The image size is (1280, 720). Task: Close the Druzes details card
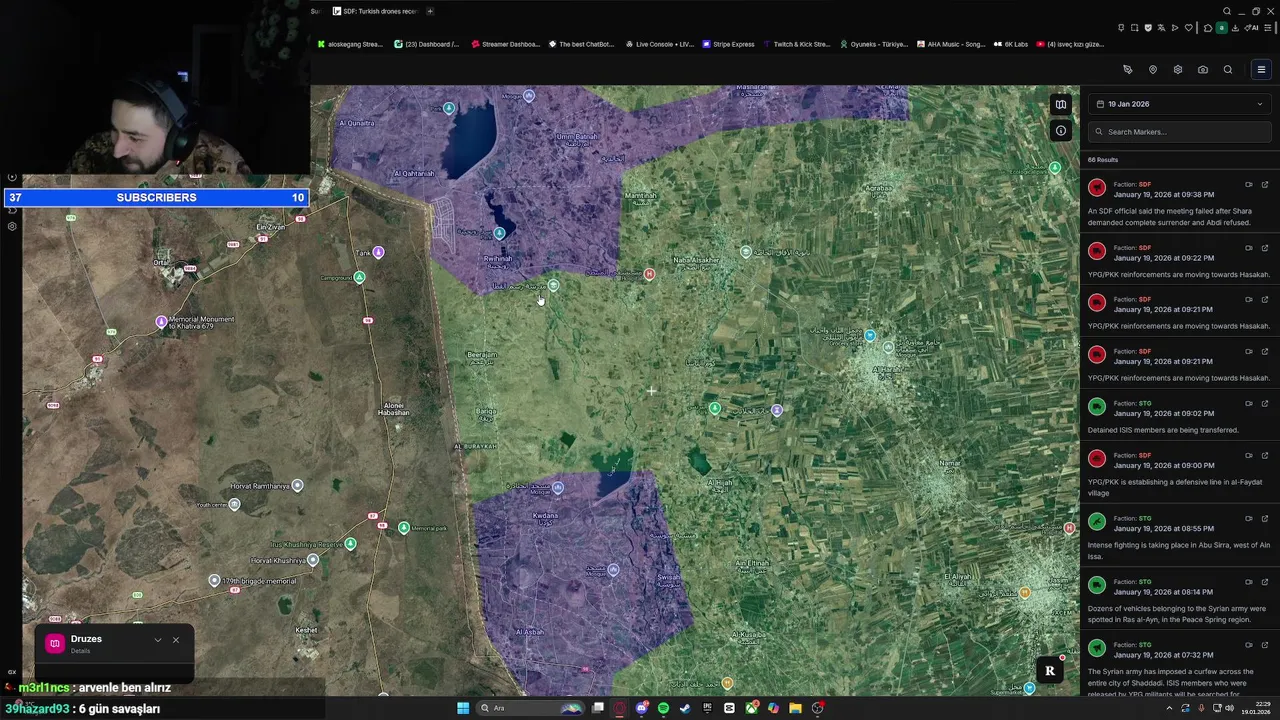pyautogui.click(x=175, y=640)
